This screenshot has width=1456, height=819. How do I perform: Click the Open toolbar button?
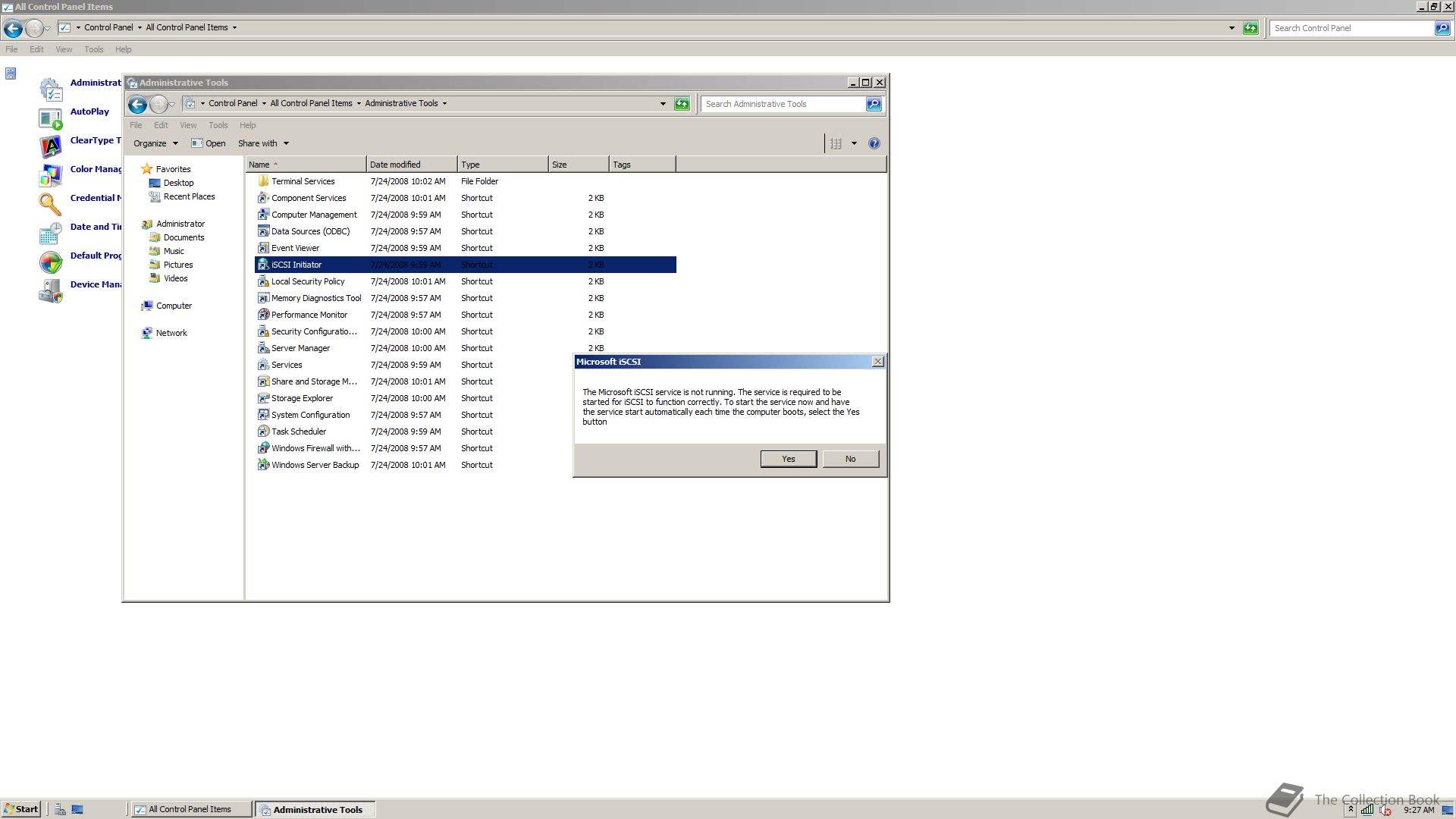(209, 143)
